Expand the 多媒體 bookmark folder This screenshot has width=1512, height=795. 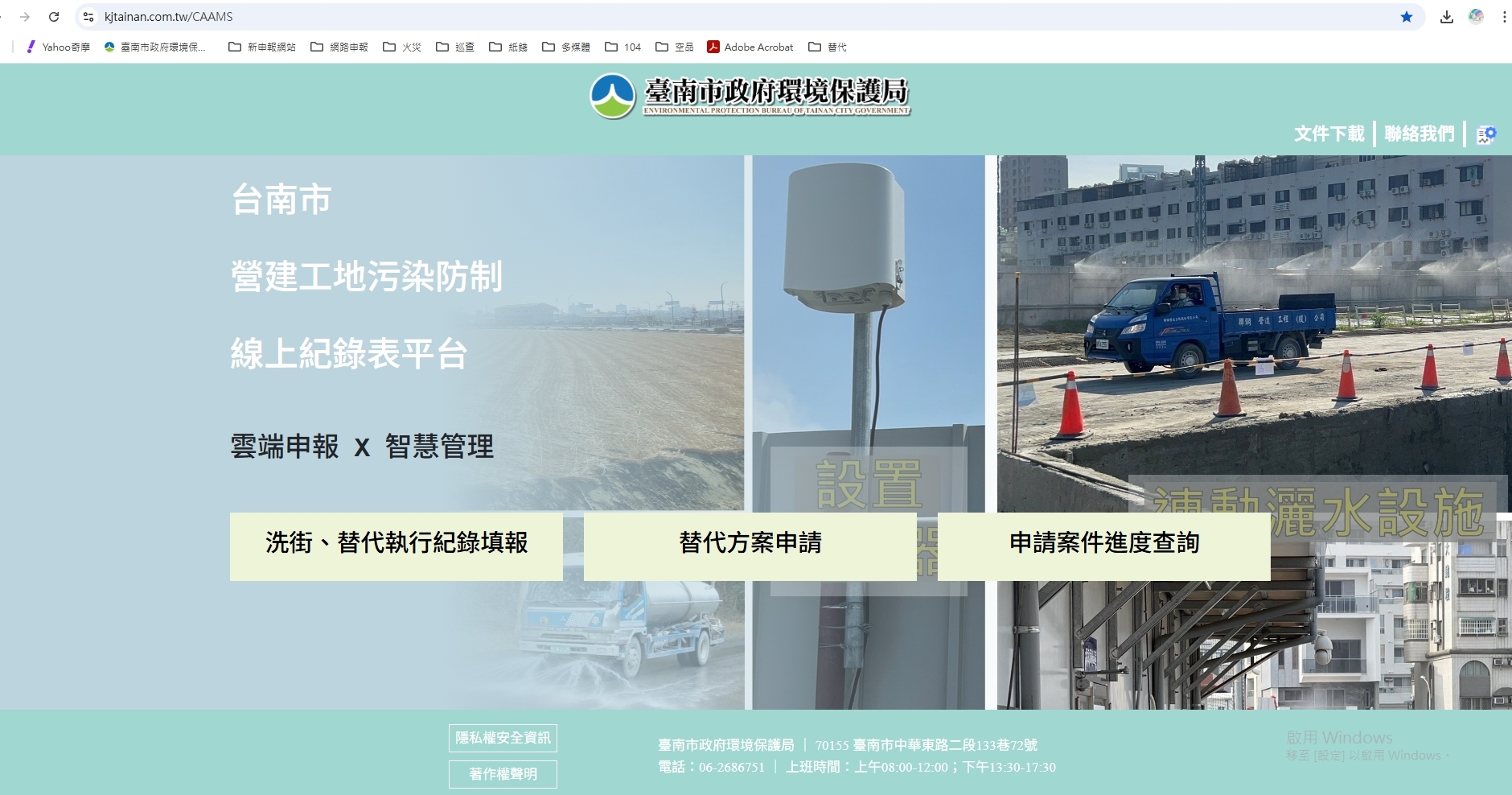pyautogui.click(x=566, y=47)
